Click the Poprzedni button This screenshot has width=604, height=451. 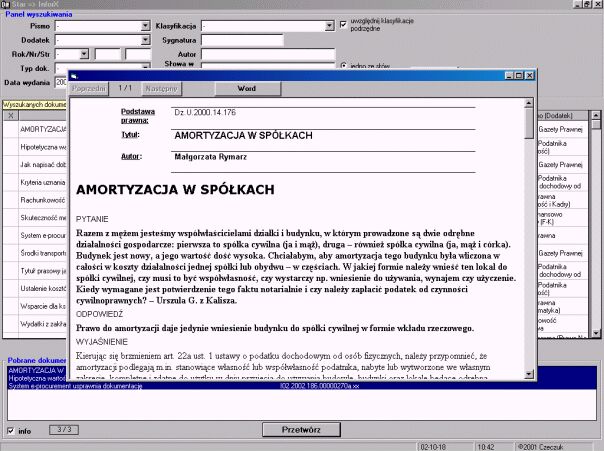coord(89,89)
